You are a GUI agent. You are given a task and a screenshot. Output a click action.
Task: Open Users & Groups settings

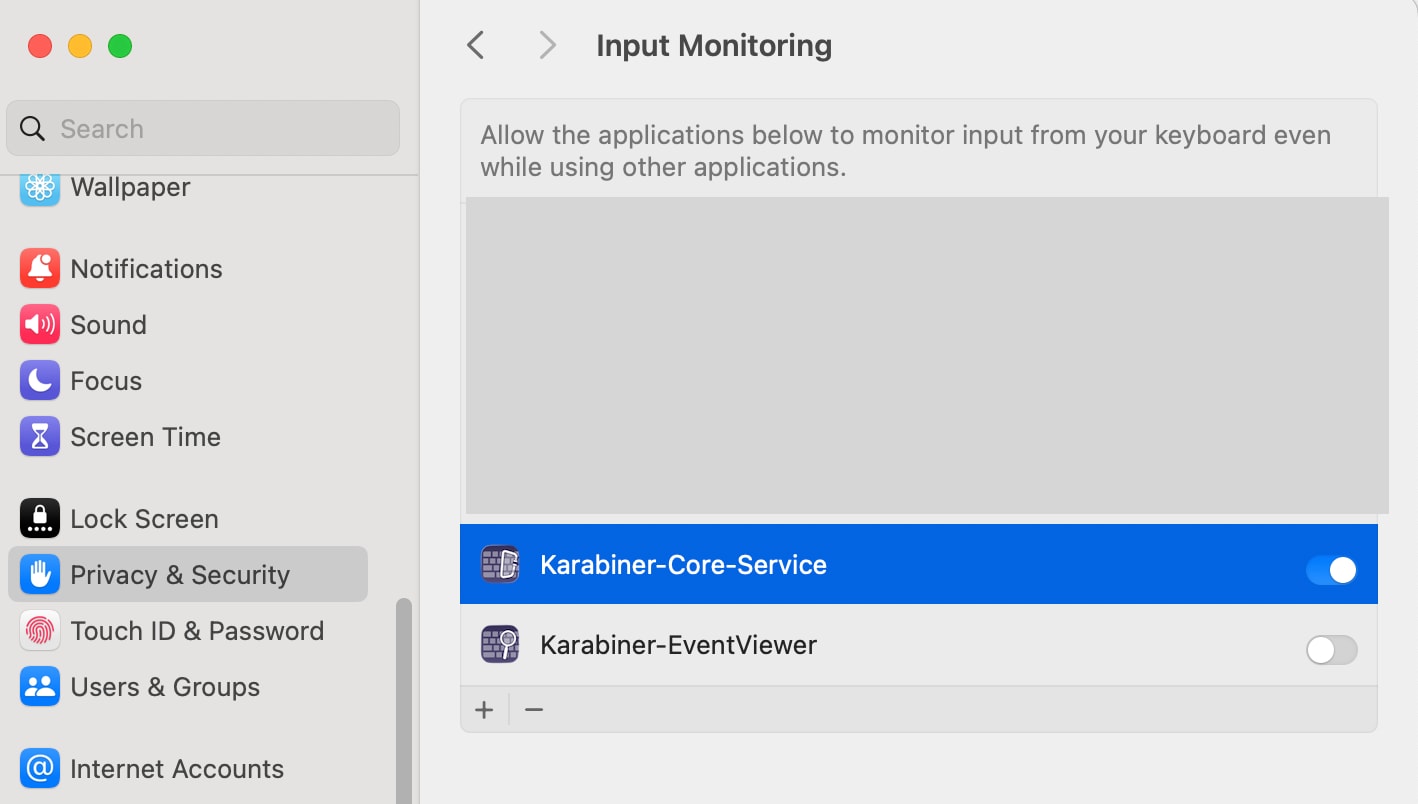(x=165, y=687)
